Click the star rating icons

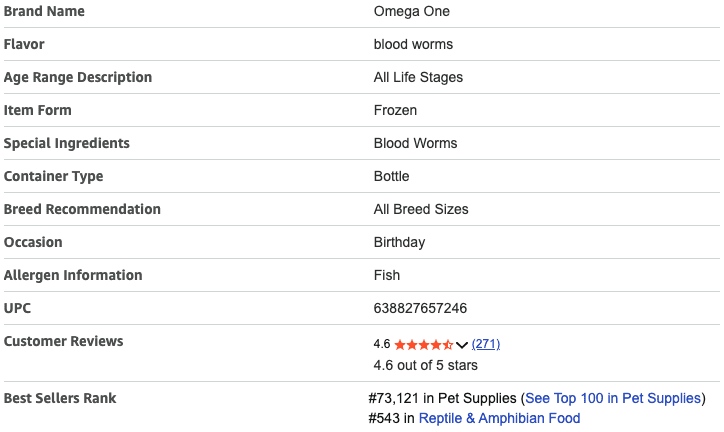[x=424, y=344]
